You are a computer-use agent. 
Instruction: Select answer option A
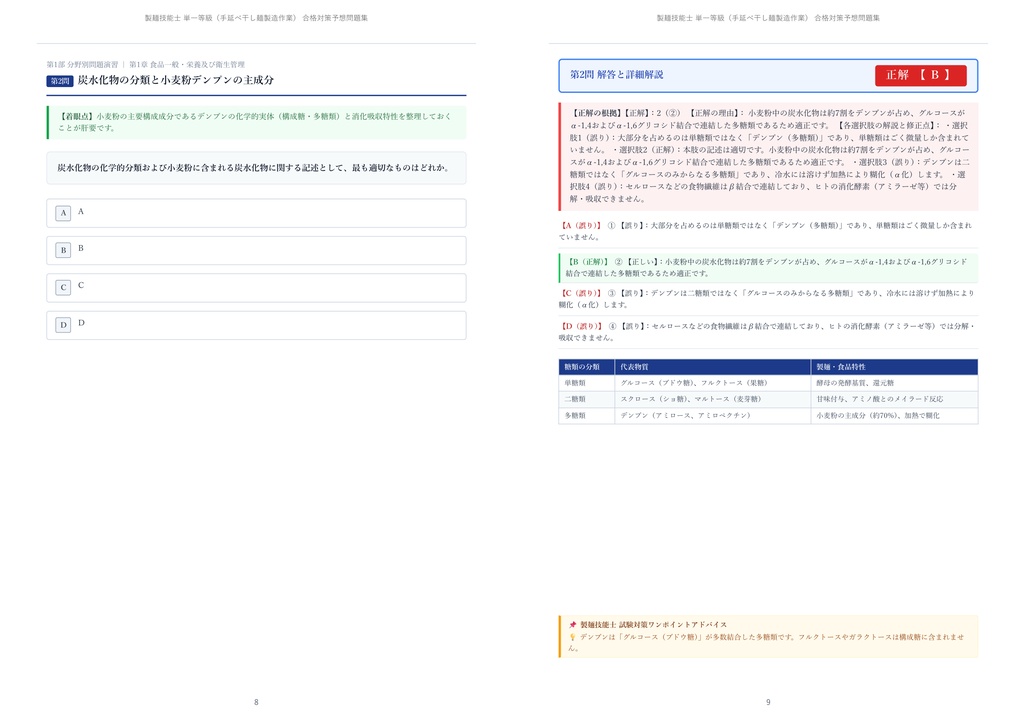pos(256,213)
